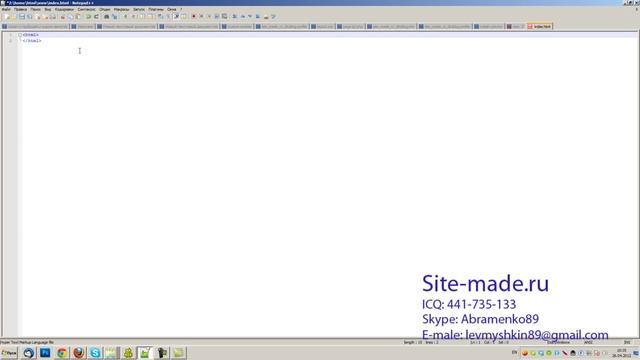Open the Правка menu
The width and height of the screenshot is (640, 360).
(20, 9)
